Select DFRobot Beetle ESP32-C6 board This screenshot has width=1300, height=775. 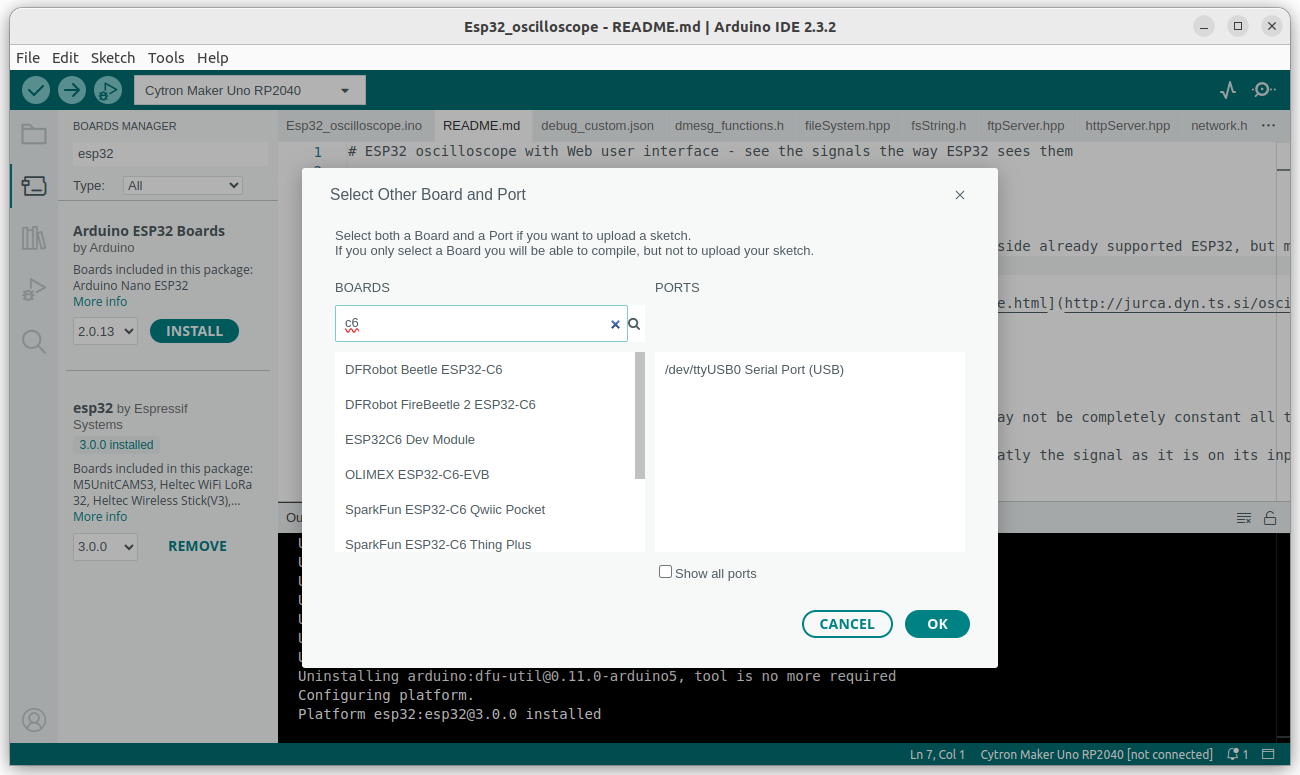tap(485, 370)
